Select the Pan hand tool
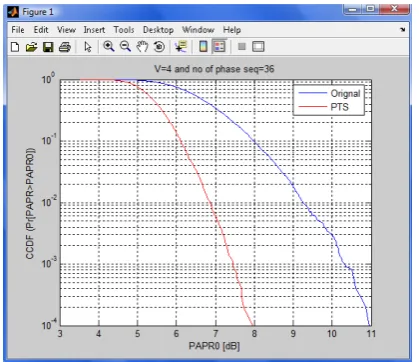 pos(143,47)
